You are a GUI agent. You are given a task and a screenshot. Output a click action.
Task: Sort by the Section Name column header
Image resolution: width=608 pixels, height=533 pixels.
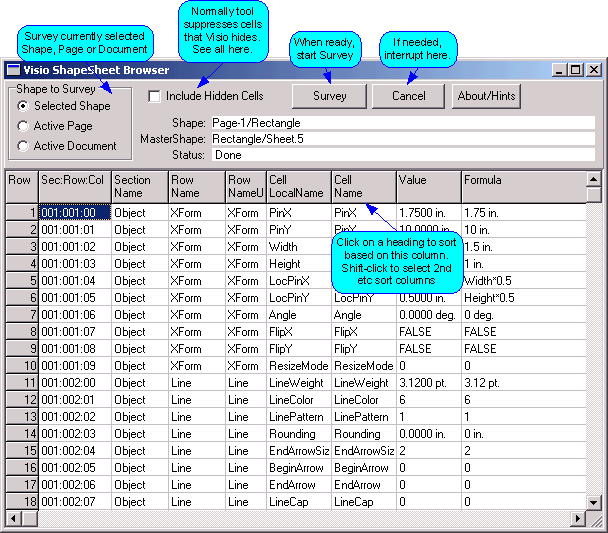pos(140,186)
